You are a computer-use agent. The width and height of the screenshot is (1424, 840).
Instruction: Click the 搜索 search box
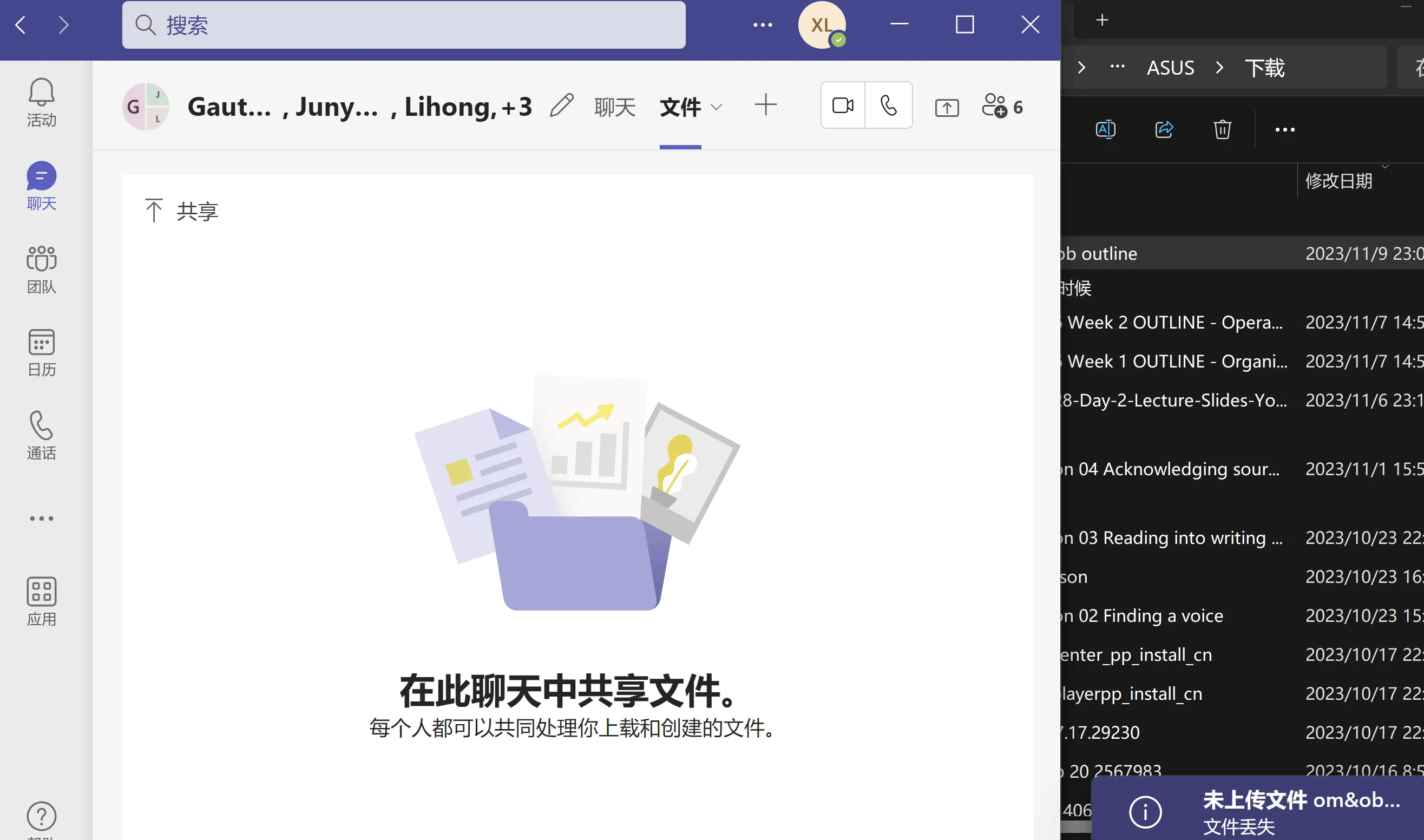(x=404, y=25)
